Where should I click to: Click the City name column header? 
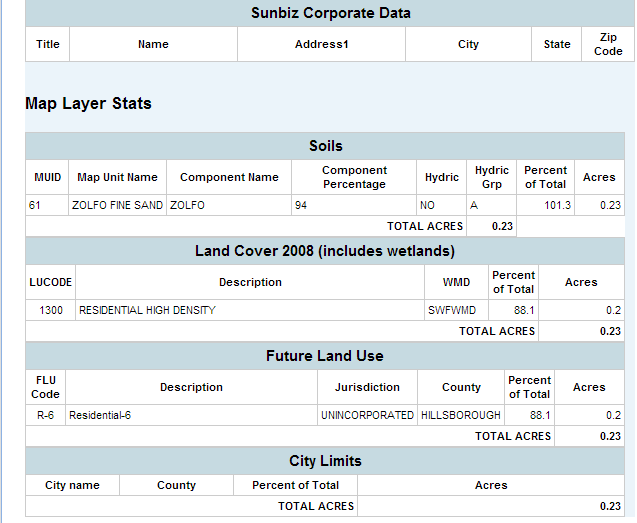click(72, 485)
